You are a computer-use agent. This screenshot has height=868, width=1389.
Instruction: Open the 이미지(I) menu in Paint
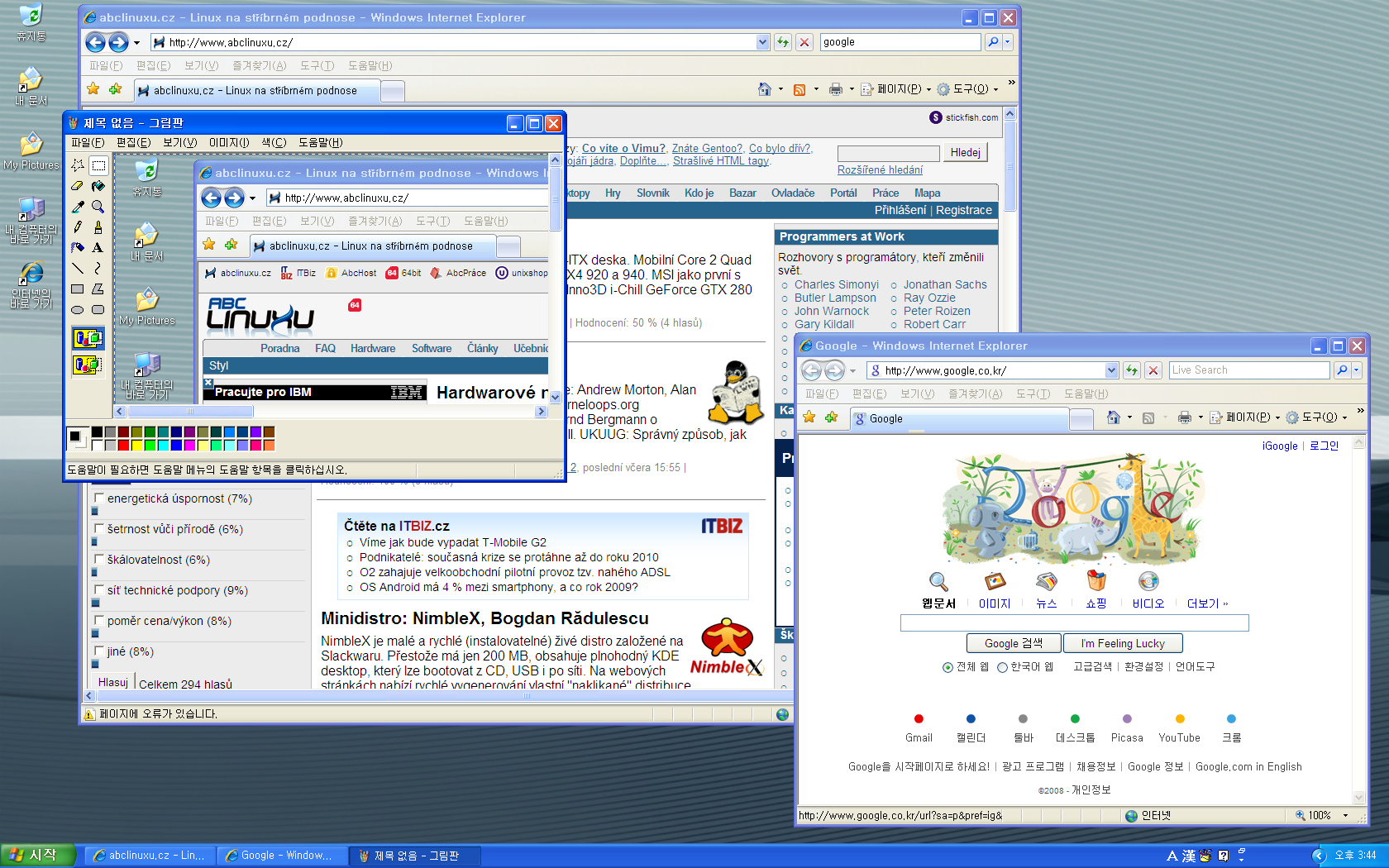[x=228, y=142]
